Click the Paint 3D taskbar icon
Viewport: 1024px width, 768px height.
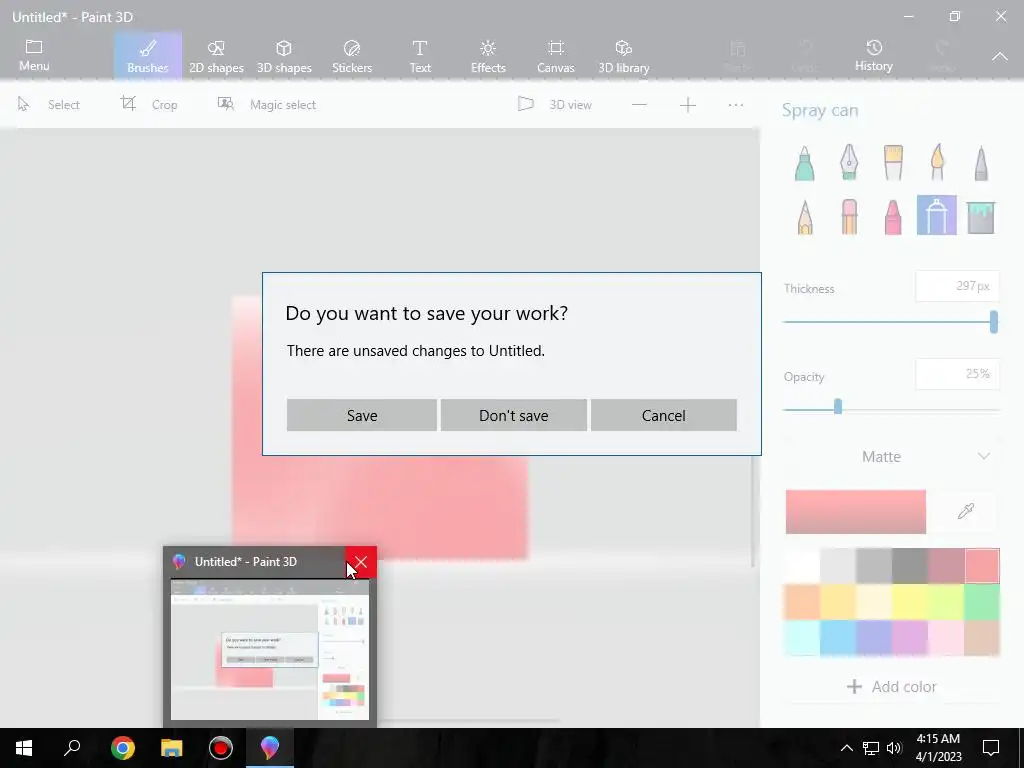(270, 748)
